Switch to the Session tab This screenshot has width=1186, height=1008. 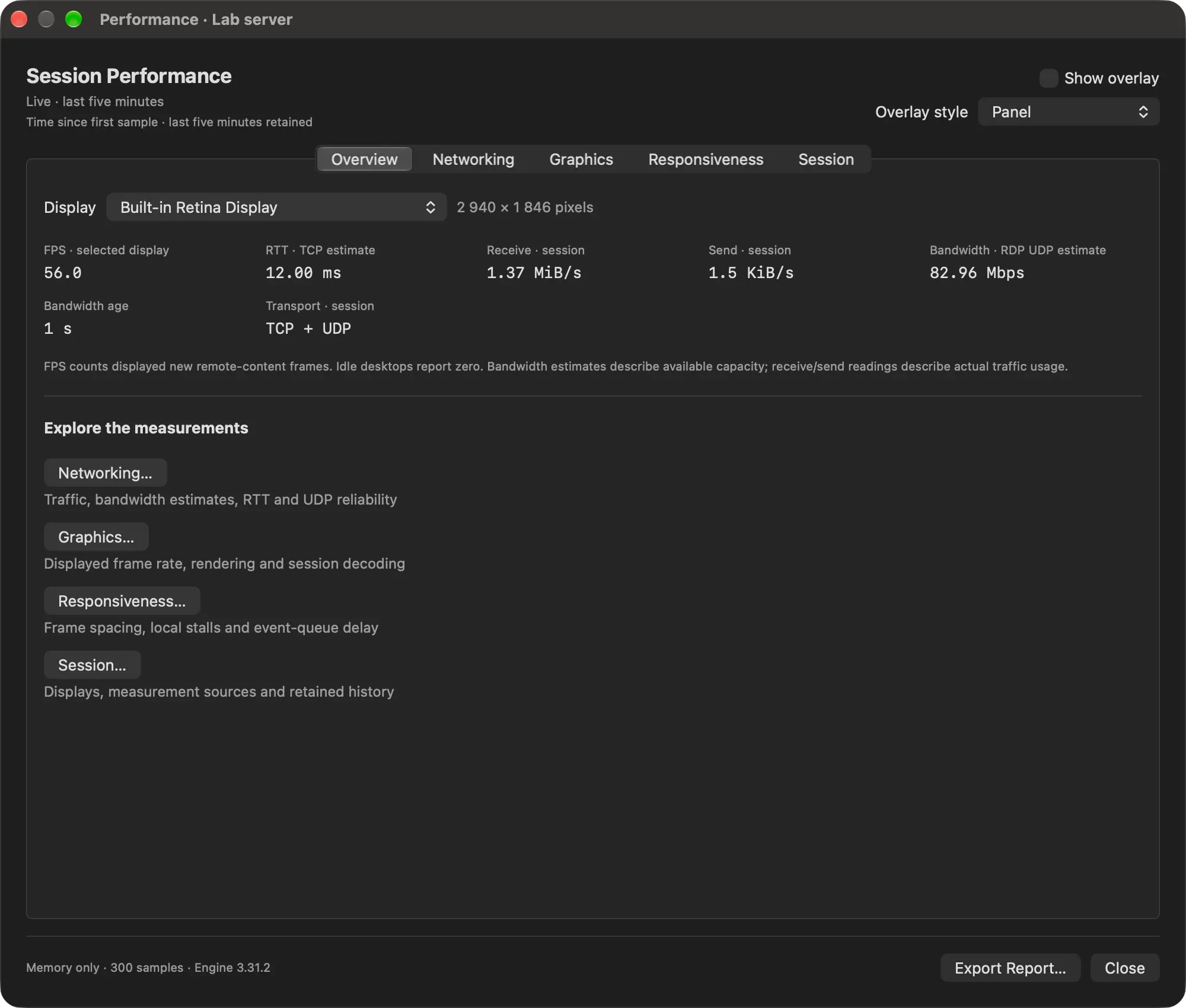826,160
